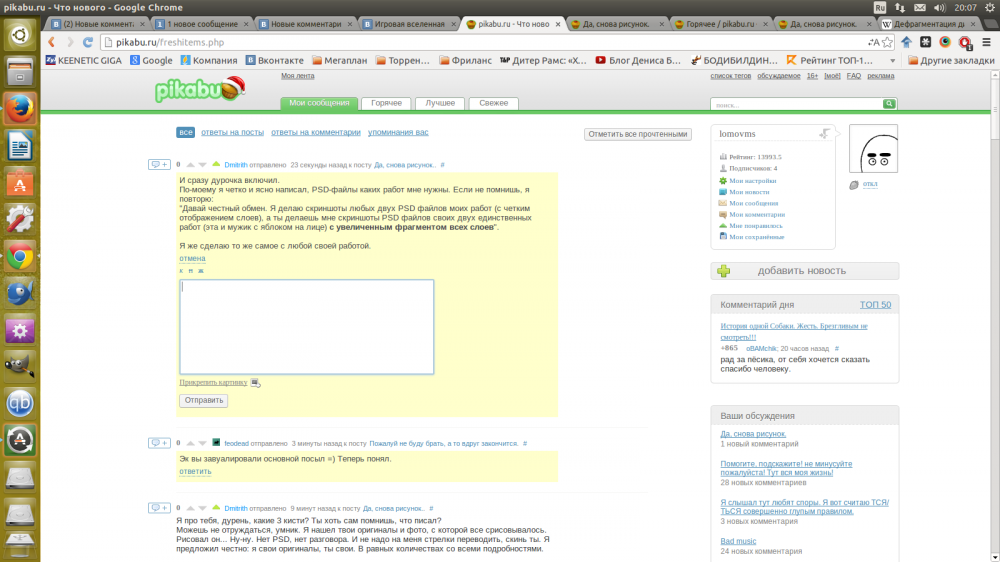Click the green search magnifier button

tap(889, 104)
